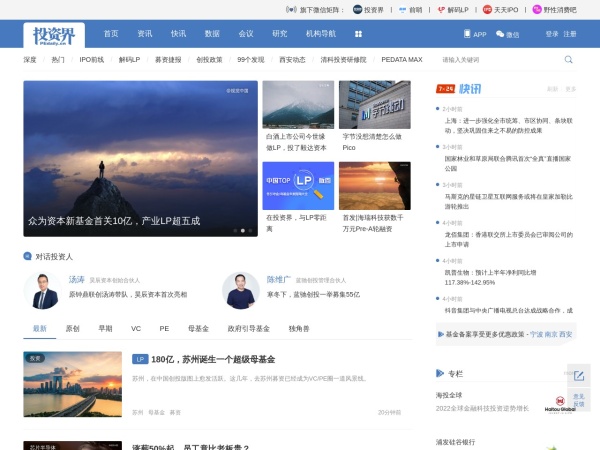Open article 180亿，苏州诞生一个超级母基金
The image size is (600, 450).
tap(213, 359)
